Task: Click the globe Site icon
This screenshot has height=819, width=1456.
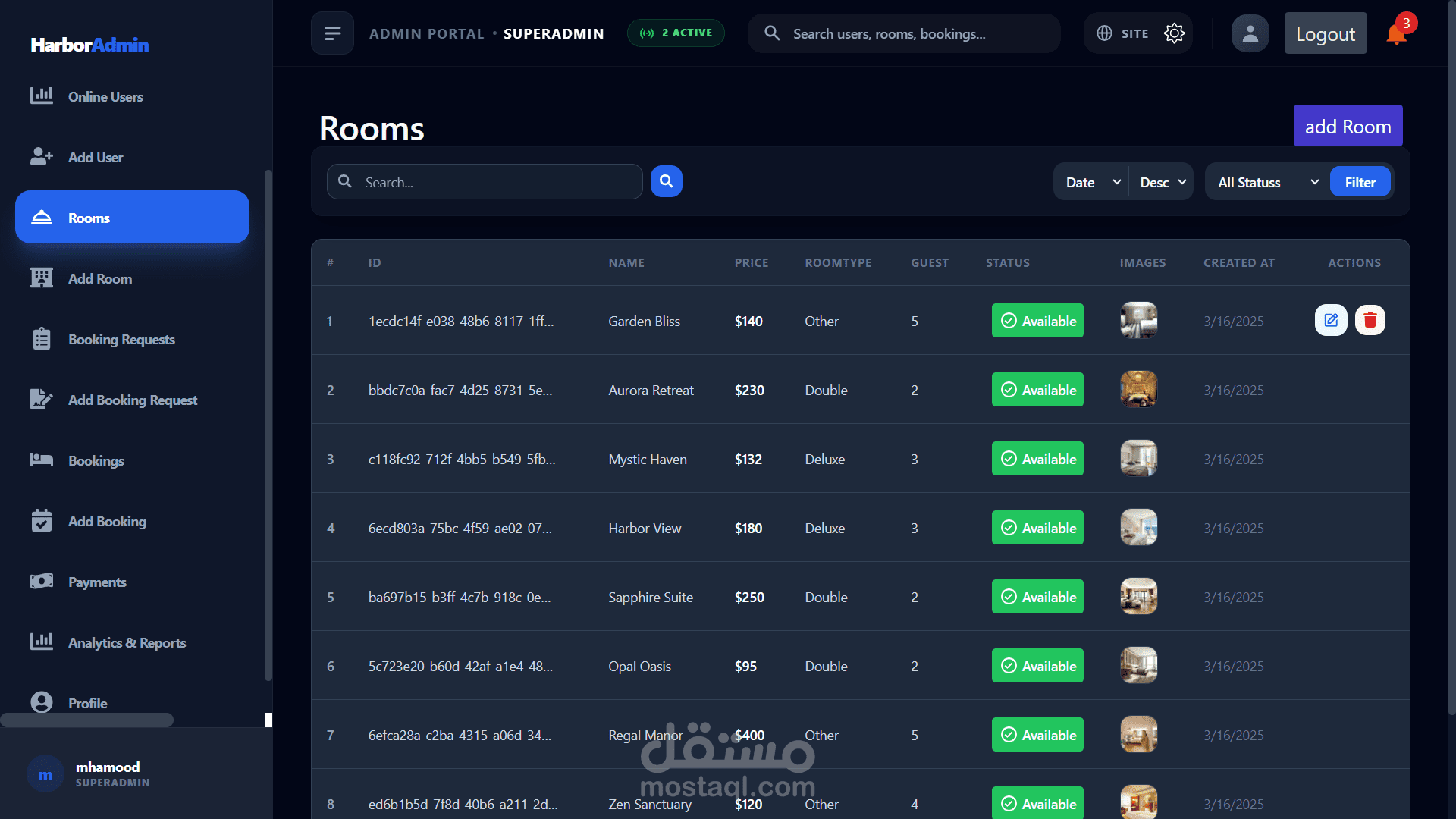Action: coord(1105,33)
